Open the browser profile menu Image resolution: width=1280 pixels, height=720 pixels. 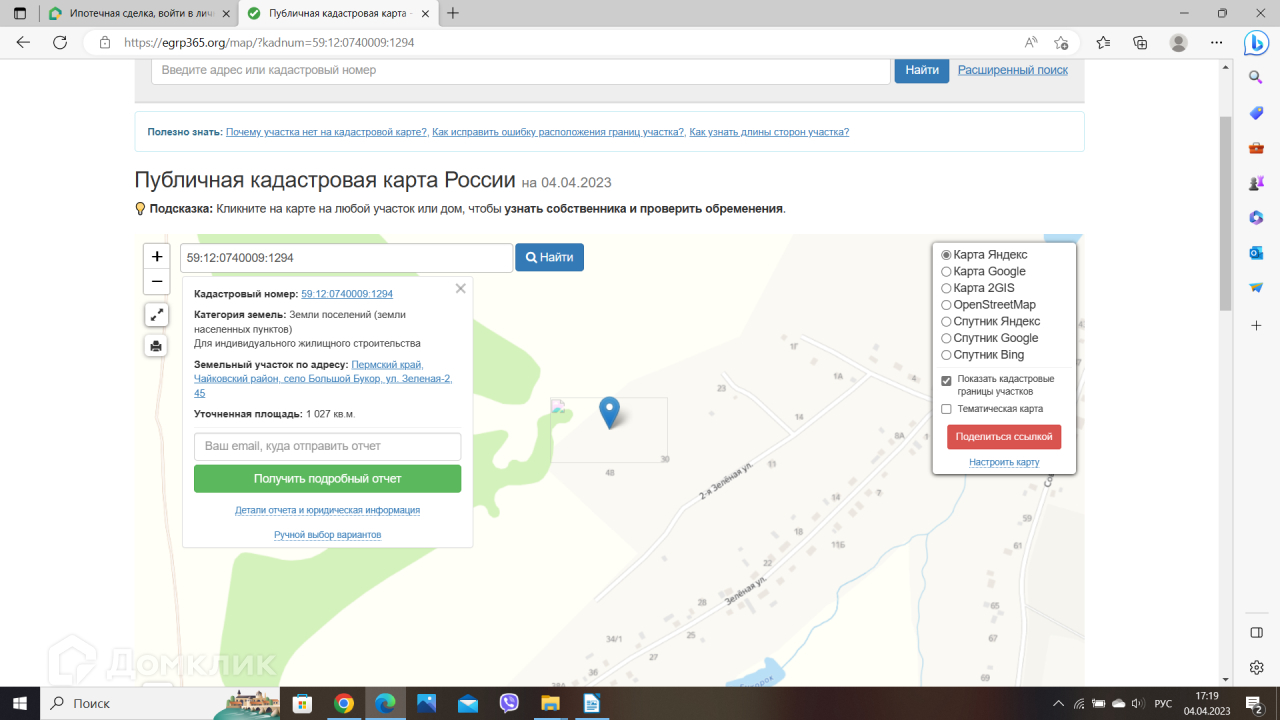click(x=1179, y=43)
